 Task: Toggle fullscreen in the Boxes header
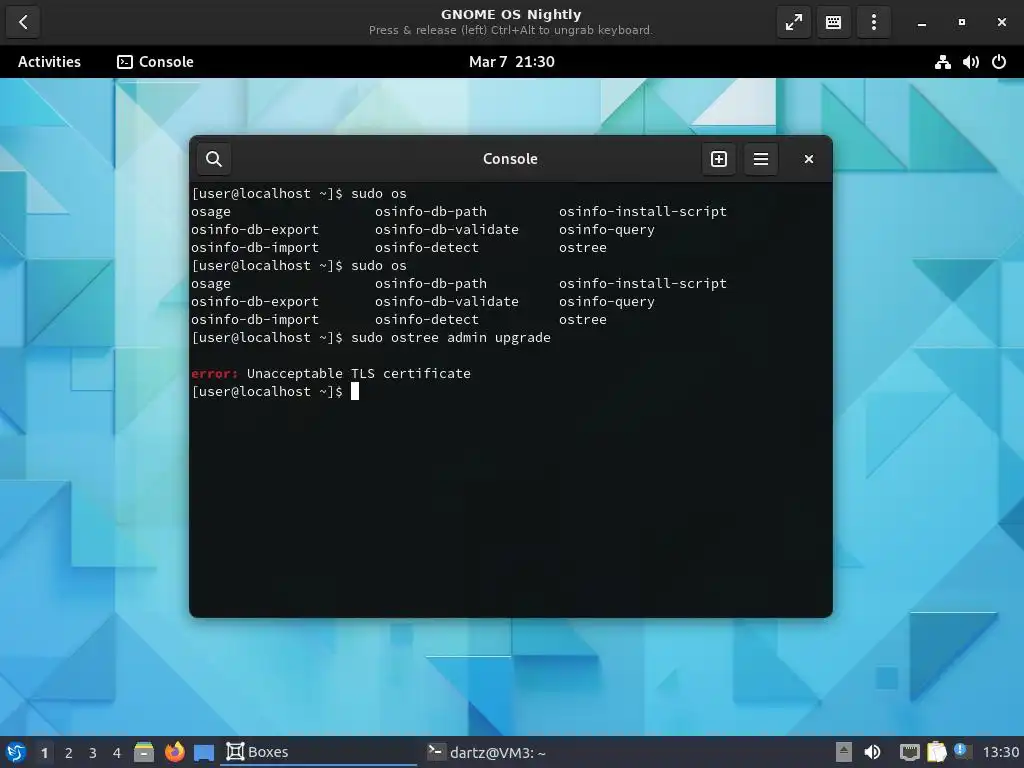[x=793, y=22]
